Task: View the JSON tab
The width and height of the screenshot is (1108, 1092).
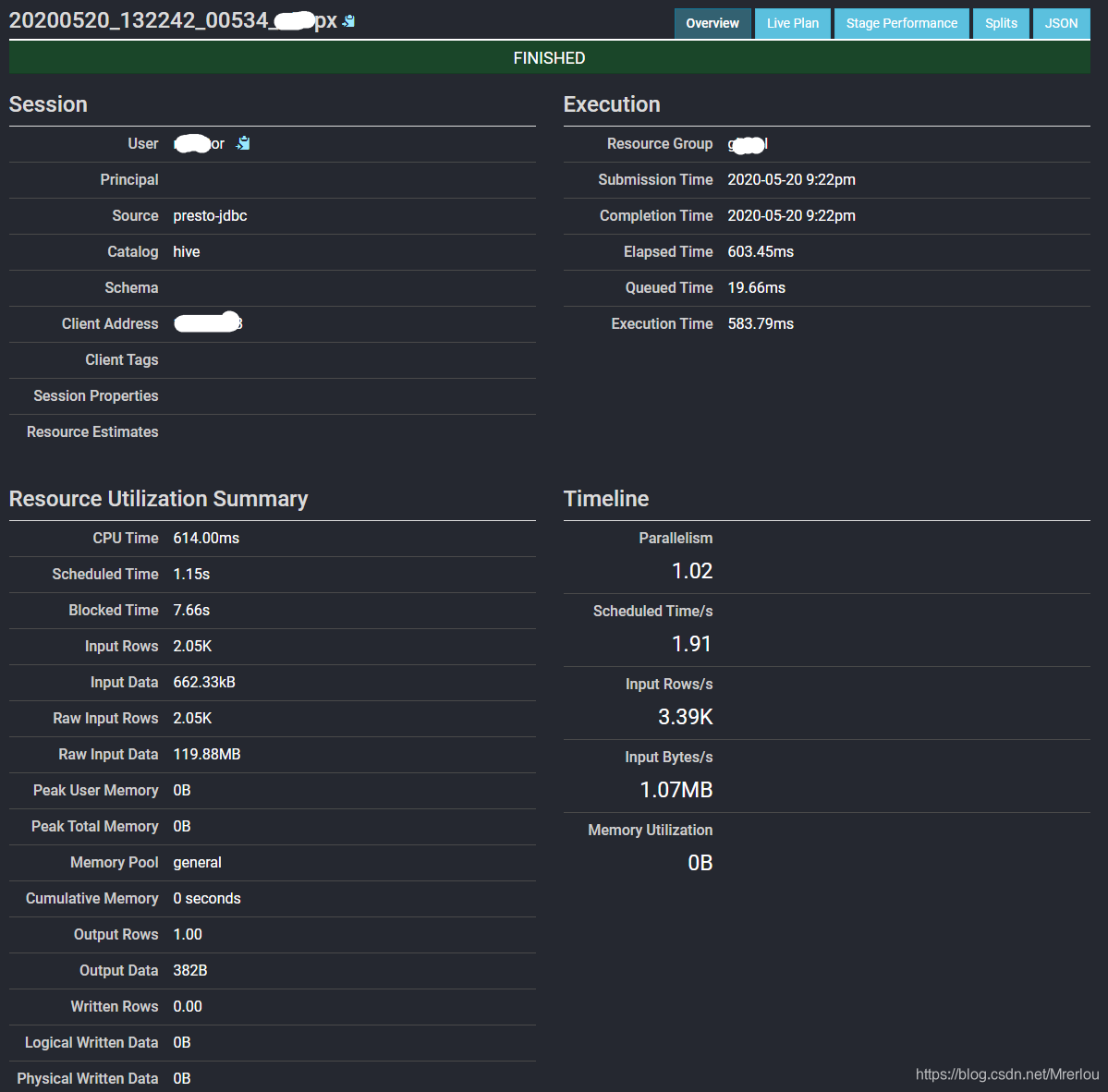Action: click(x=1061, y=23)
